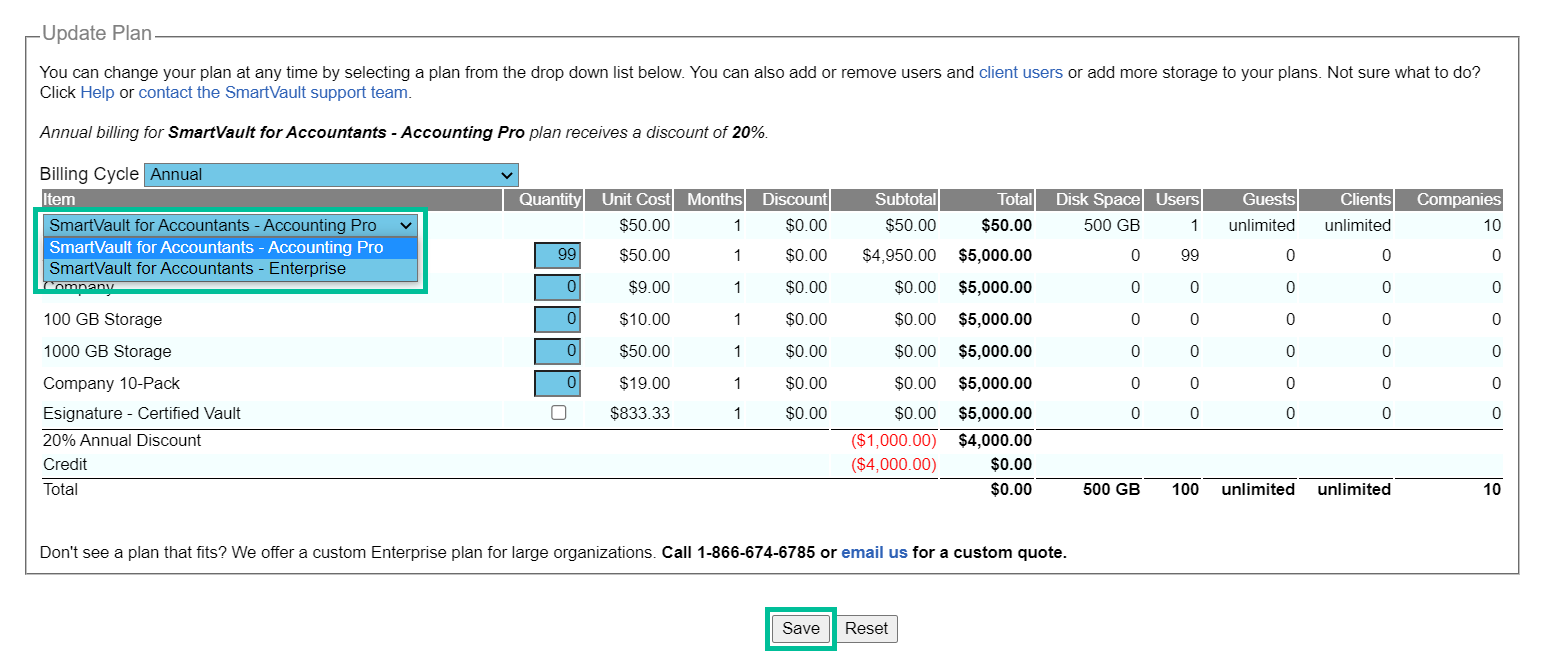Click the $4,950.00 subtotal value
Image resolution: width=1541 pixels, height=660 pixels.
[899, 256]
